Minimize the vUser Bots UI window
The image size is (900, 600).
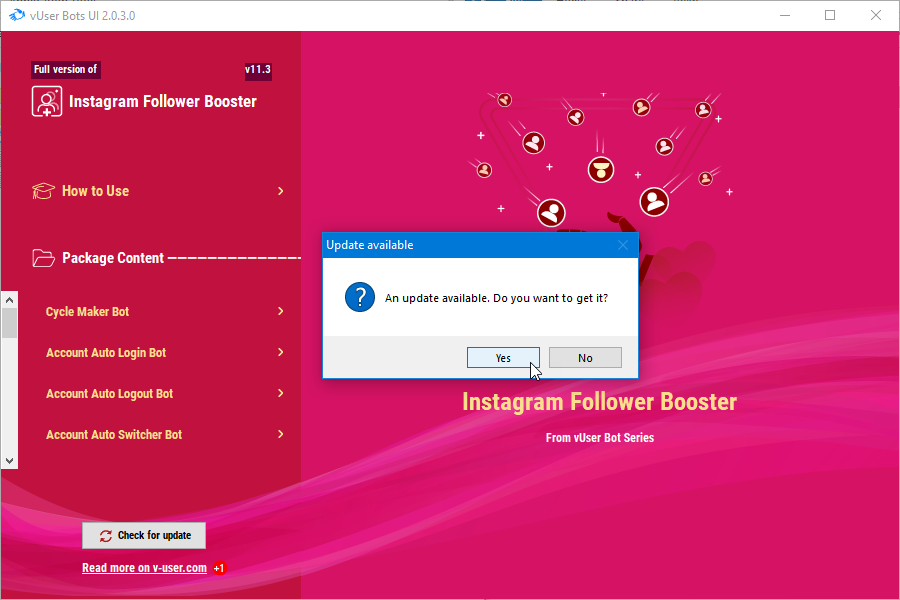coord(785,16)
